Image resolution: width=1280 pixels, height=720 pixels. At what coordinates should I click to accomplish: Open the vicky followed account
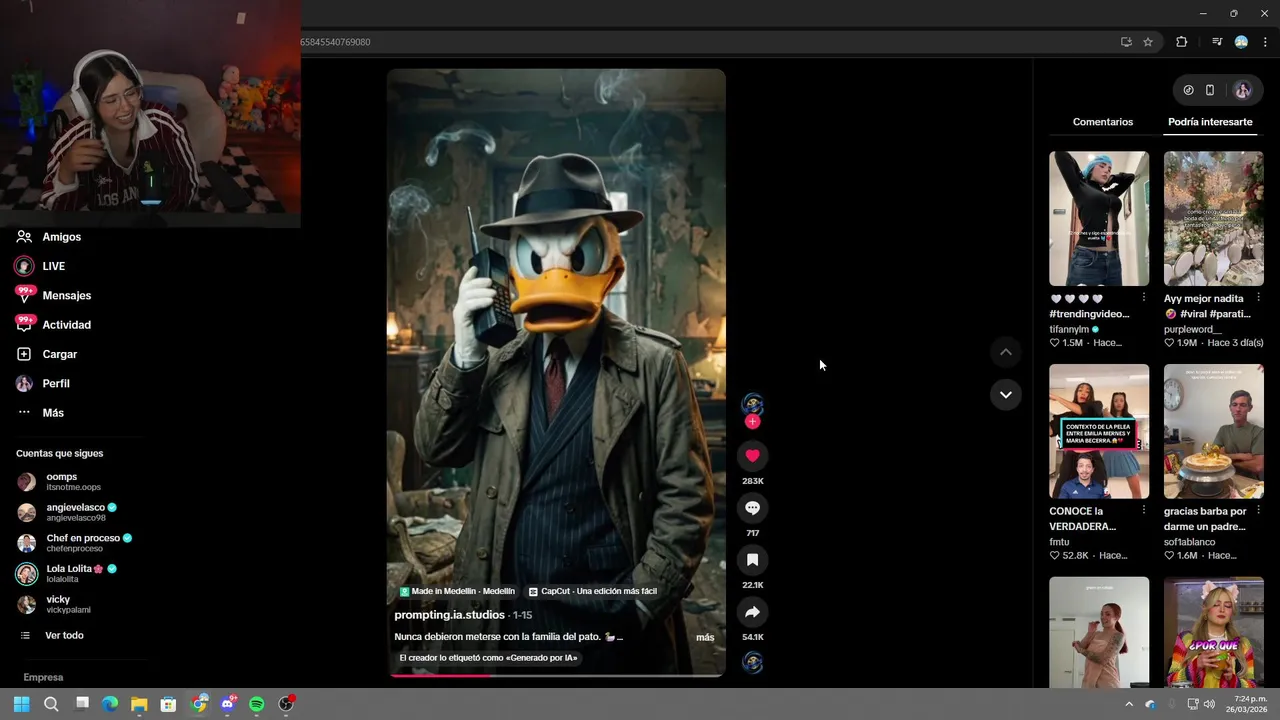(54, 604)
